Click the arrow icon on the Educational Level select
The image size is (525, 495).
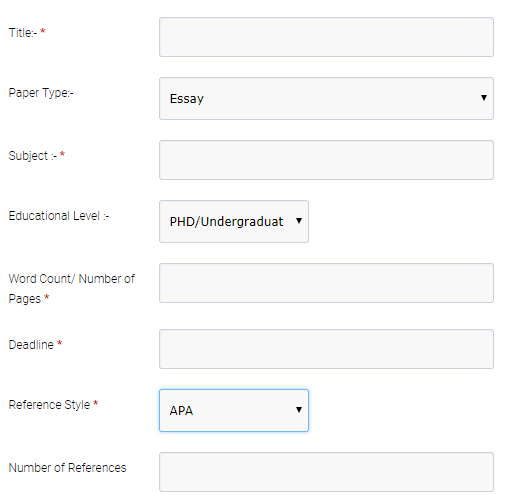299,220
